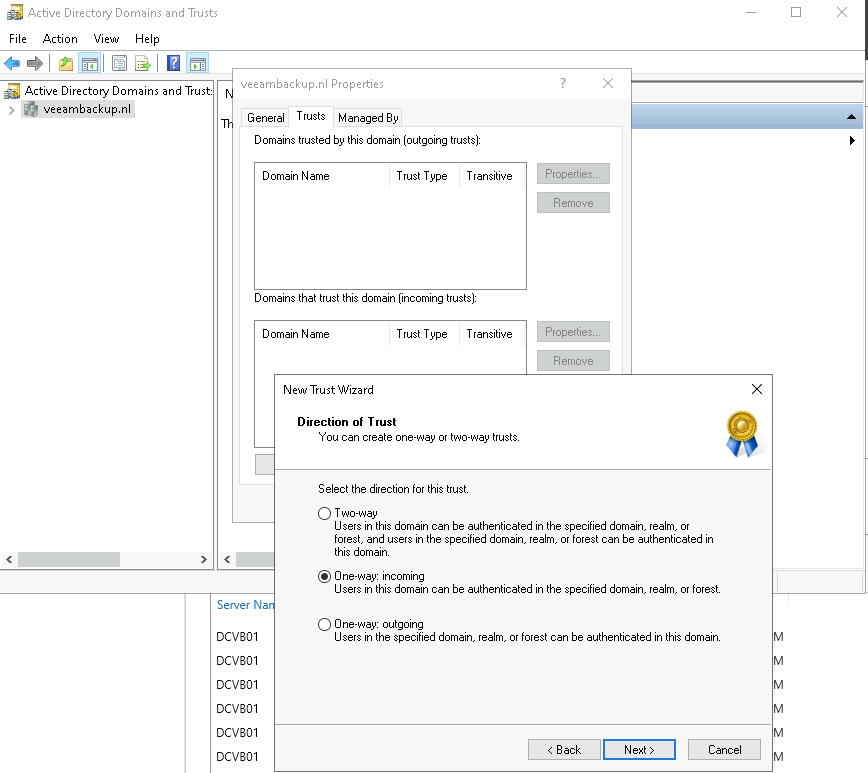This screenshot has width=868, height=773.
Task: Click Next in New Trust Wizard
Action: click(639, 749)
